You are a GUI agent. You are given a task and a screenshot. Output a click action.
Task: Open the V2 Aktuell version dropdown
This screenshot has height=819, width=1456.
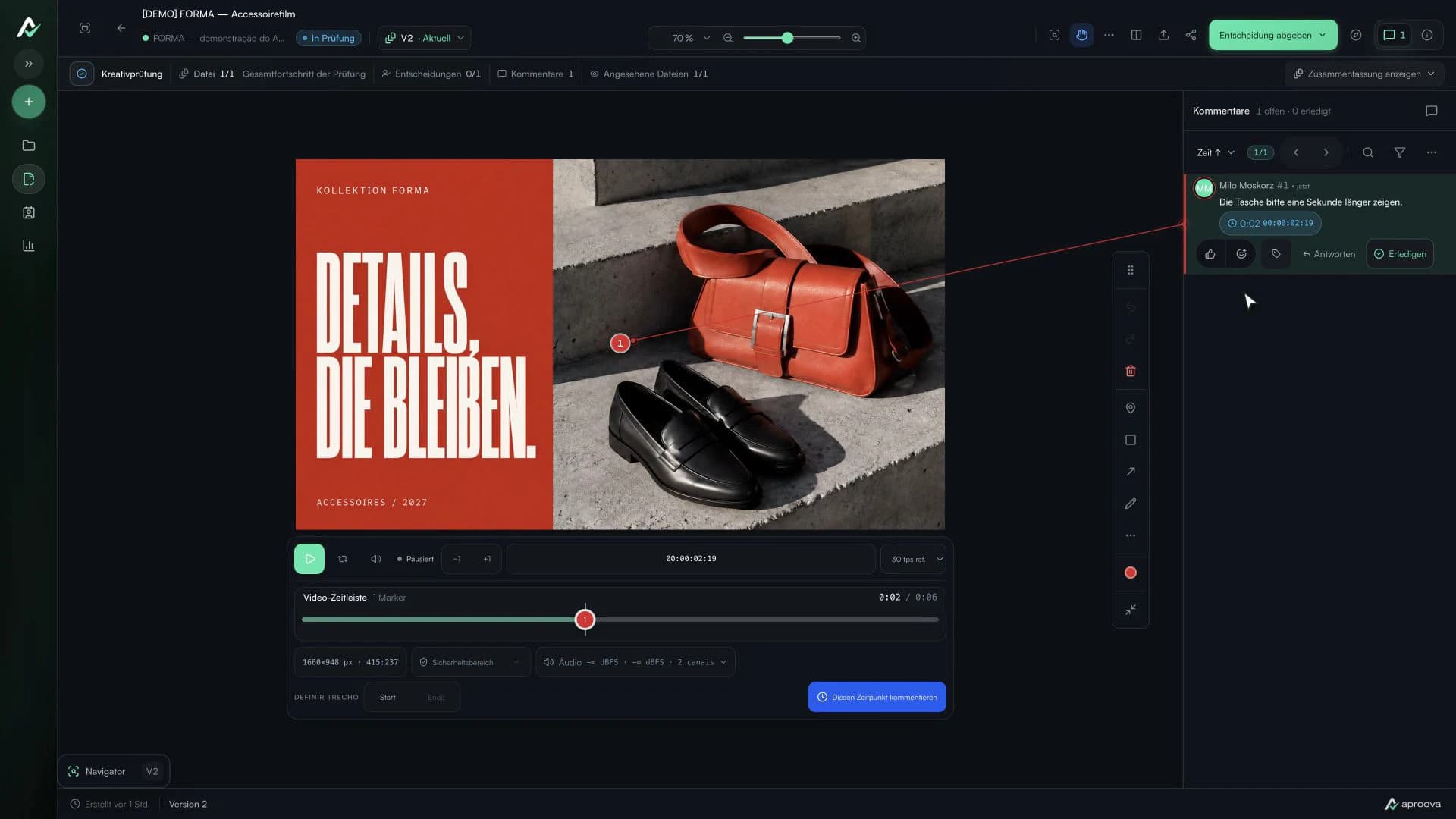coord(424,38)
